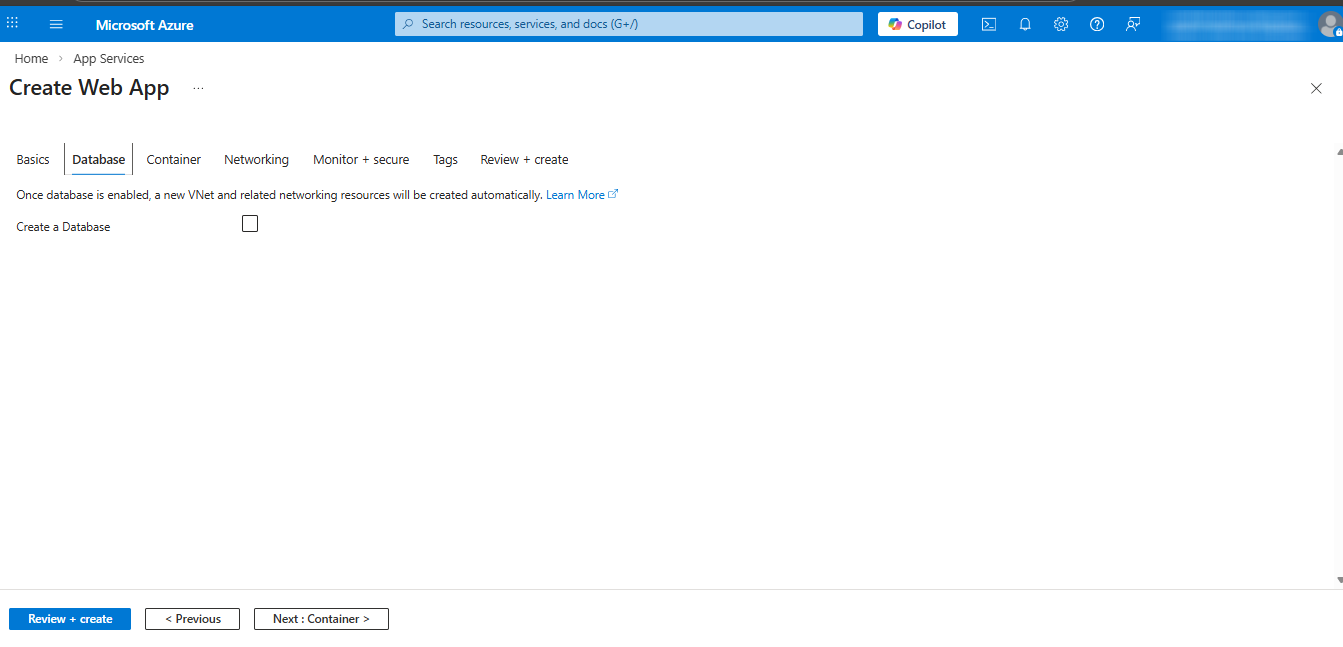The width and height of the screenshot is (1343, 647).
Task: Enable the Create a Database checkbox
Action: click(250, 224)
